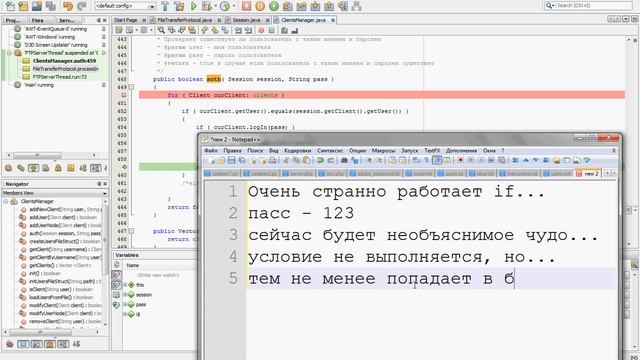The width and height of the screenshot is (640, 360).
Task: Expand the FTPServerThread suspended thread node
Action: (x=9, y=53)
